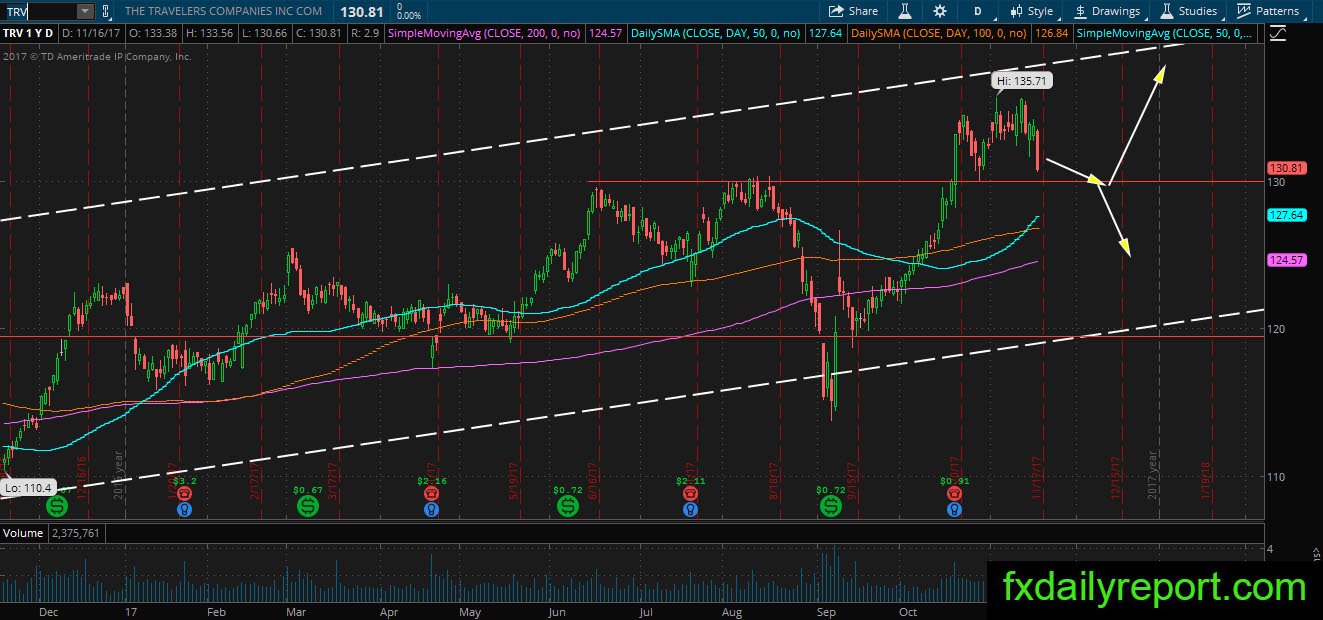The image size is (1323, 620).
Task: Select the truncated SimpleMovingAvg (CLOSE, 50, 0,... legend
Action: [1164, 33]
